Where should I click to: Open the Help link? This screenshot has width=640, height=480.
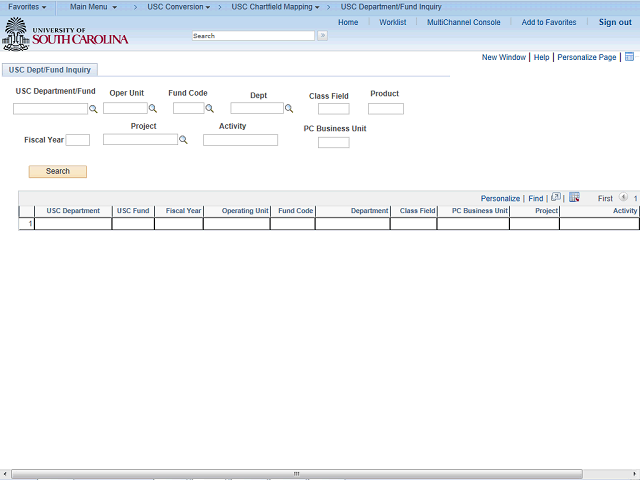tap(541, 57)
